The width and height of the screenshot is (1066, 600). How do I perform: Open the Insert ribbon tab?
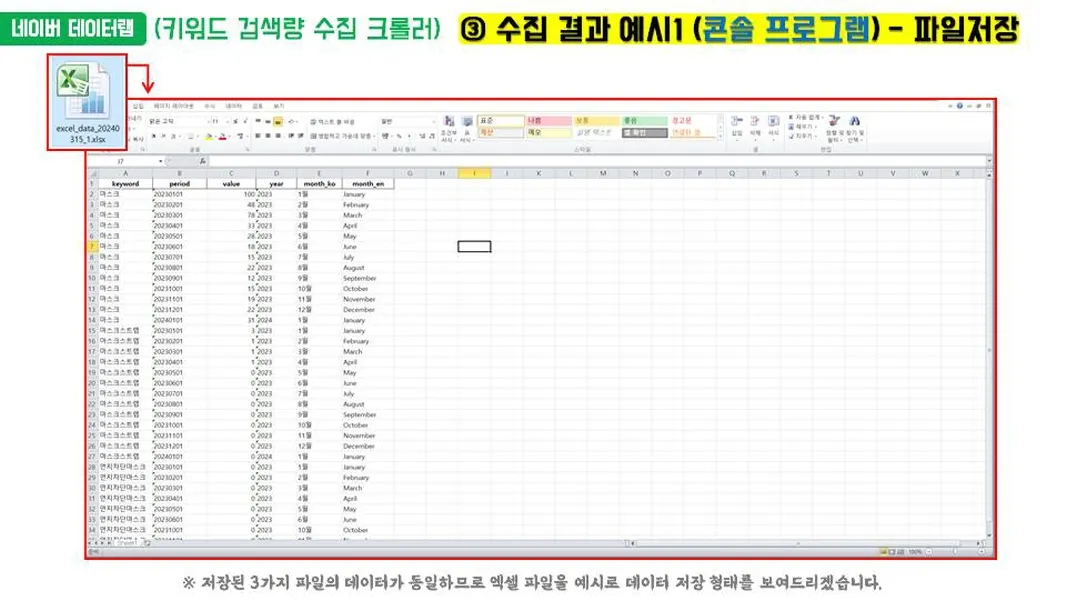[138, 106]
